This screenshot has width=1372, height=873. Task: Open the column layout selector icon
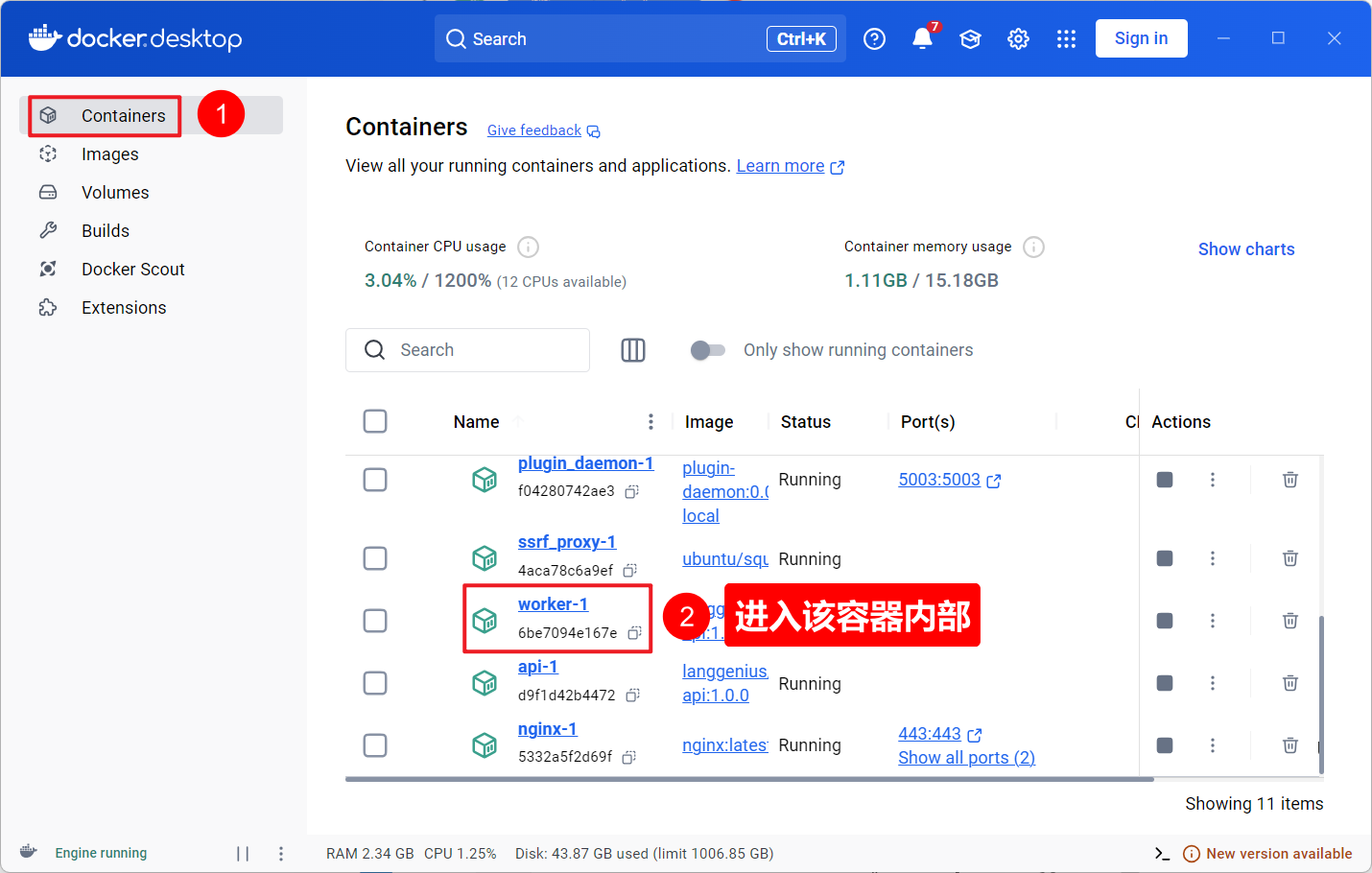[633, 350]
